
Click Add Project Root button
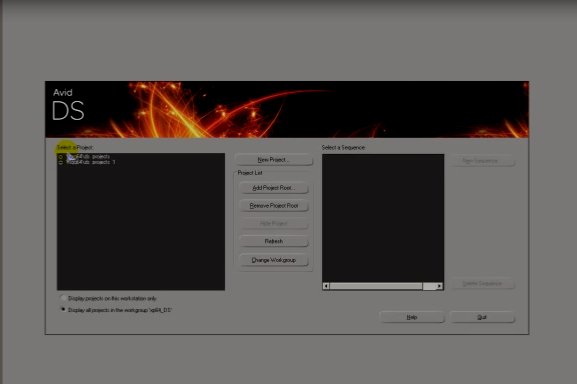pyautogui.click(x=274, y=188)
